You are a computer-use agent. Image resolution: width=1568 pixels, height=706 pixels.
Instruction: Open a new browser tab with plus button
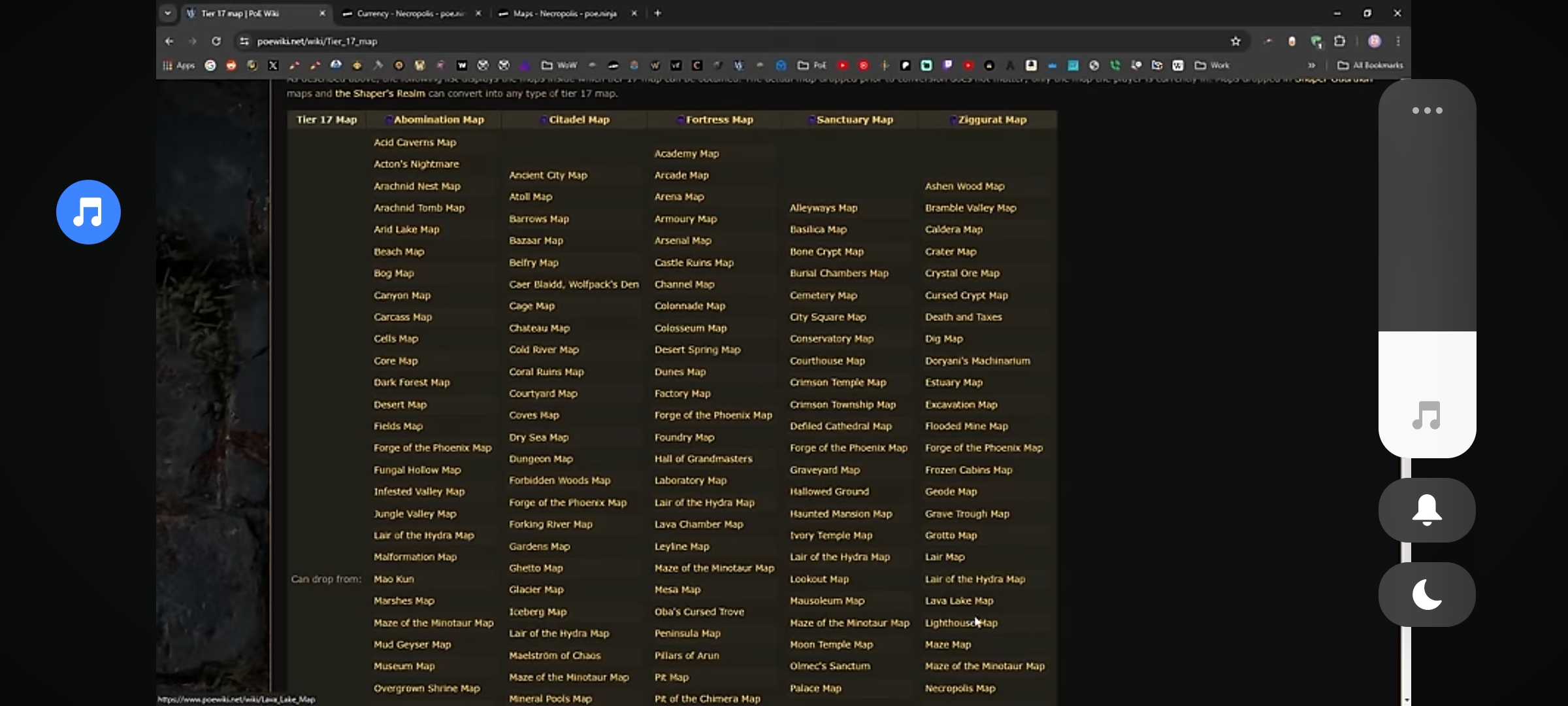click(658, 13)
